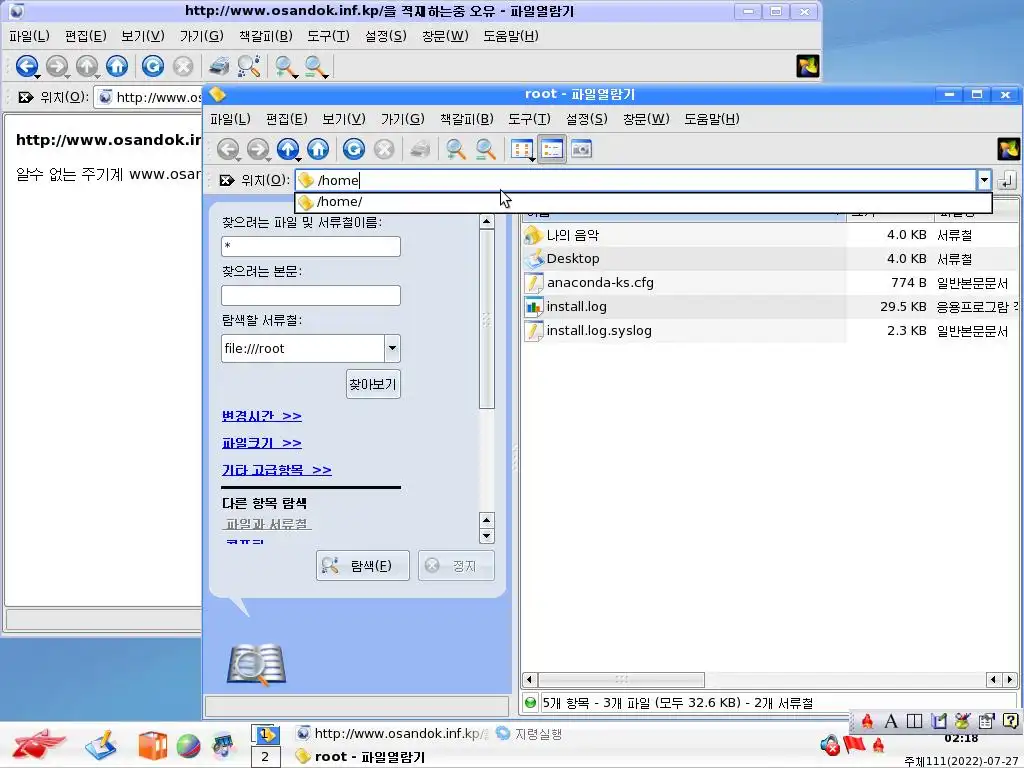Expand the 변경시간 >> section
The image size is (1024, 768).
tap(261, 416)
